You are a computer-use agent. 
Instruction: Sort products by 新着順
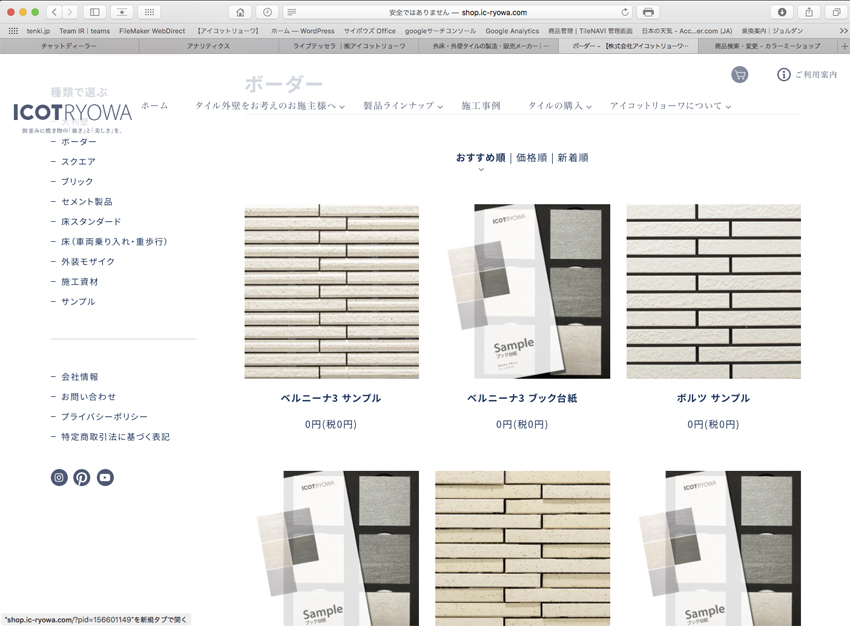(573, 158)
